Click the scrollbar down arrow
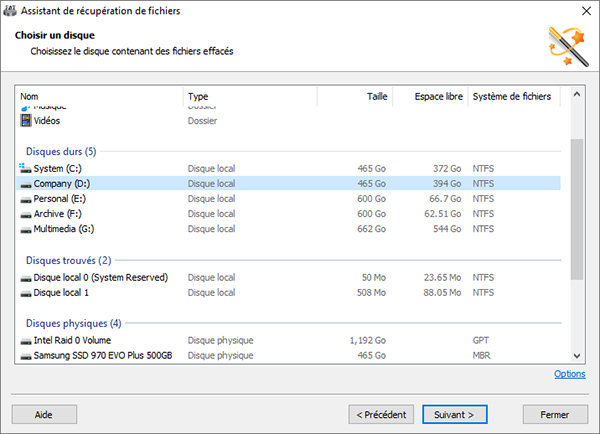The image size is (600, 434). [577, 356]
